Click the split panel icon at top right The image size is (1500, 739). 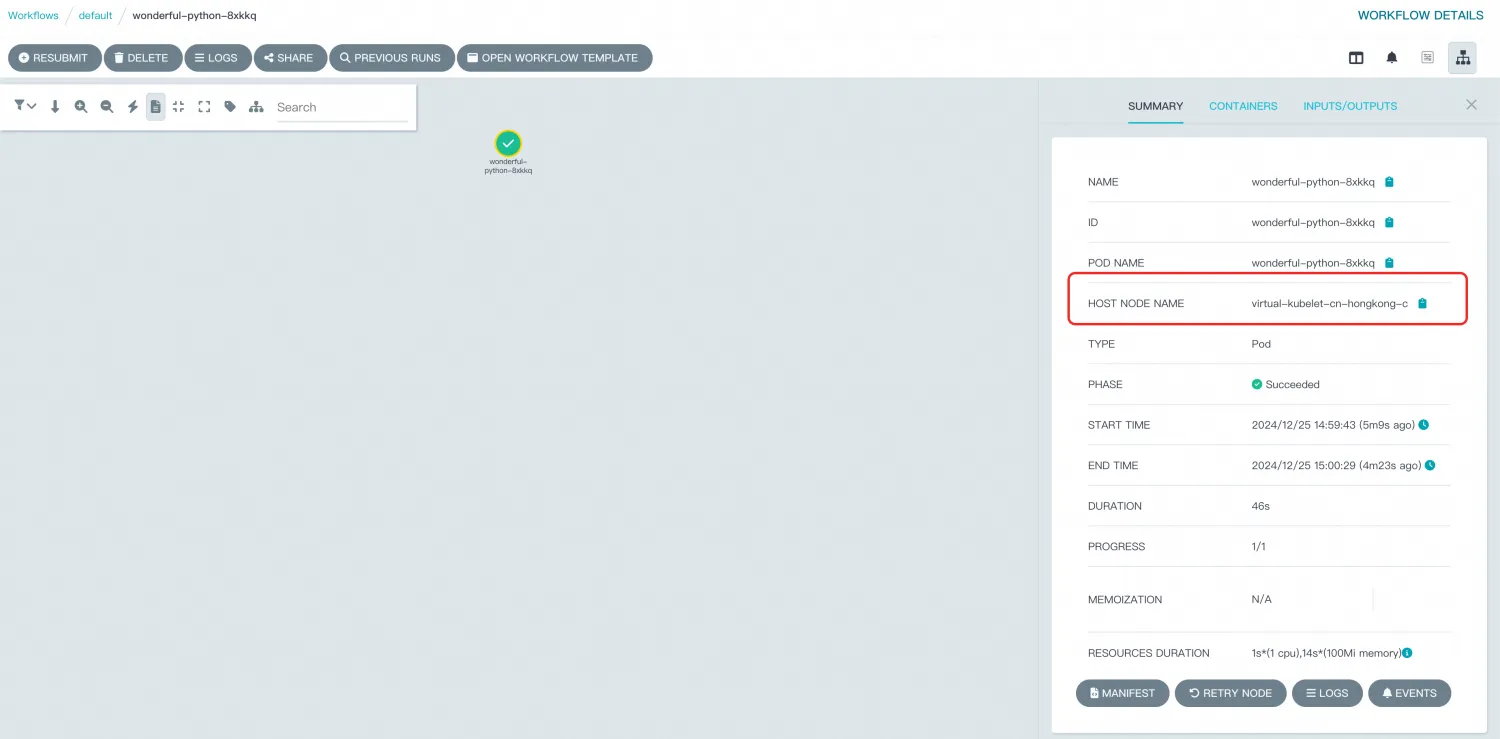click(1356, 57)
